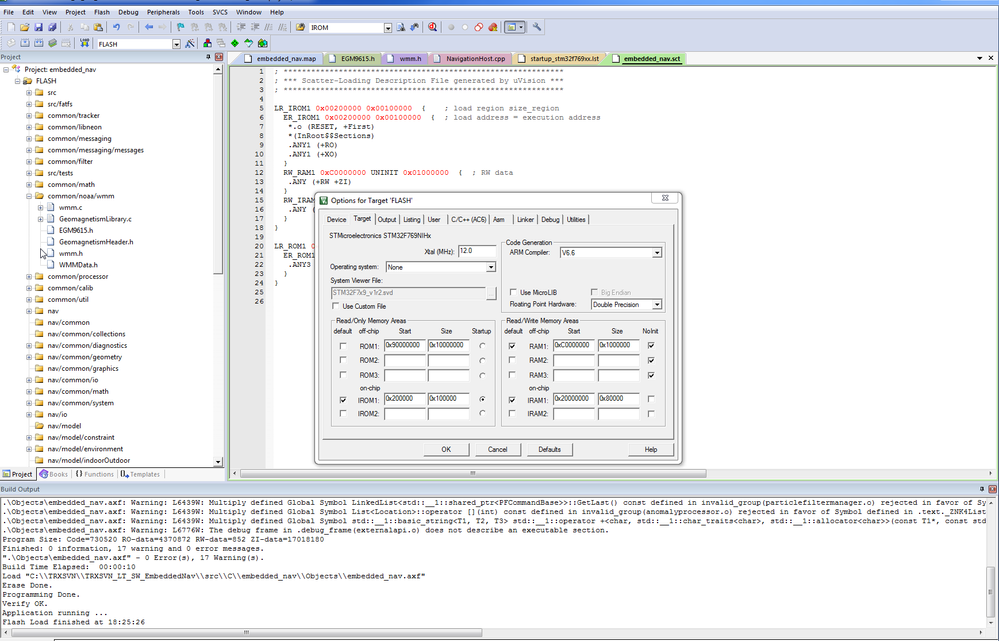This screenshot has width=999, height=641.
Task: Tick Use Custom File checkbox
Action: 336,306
